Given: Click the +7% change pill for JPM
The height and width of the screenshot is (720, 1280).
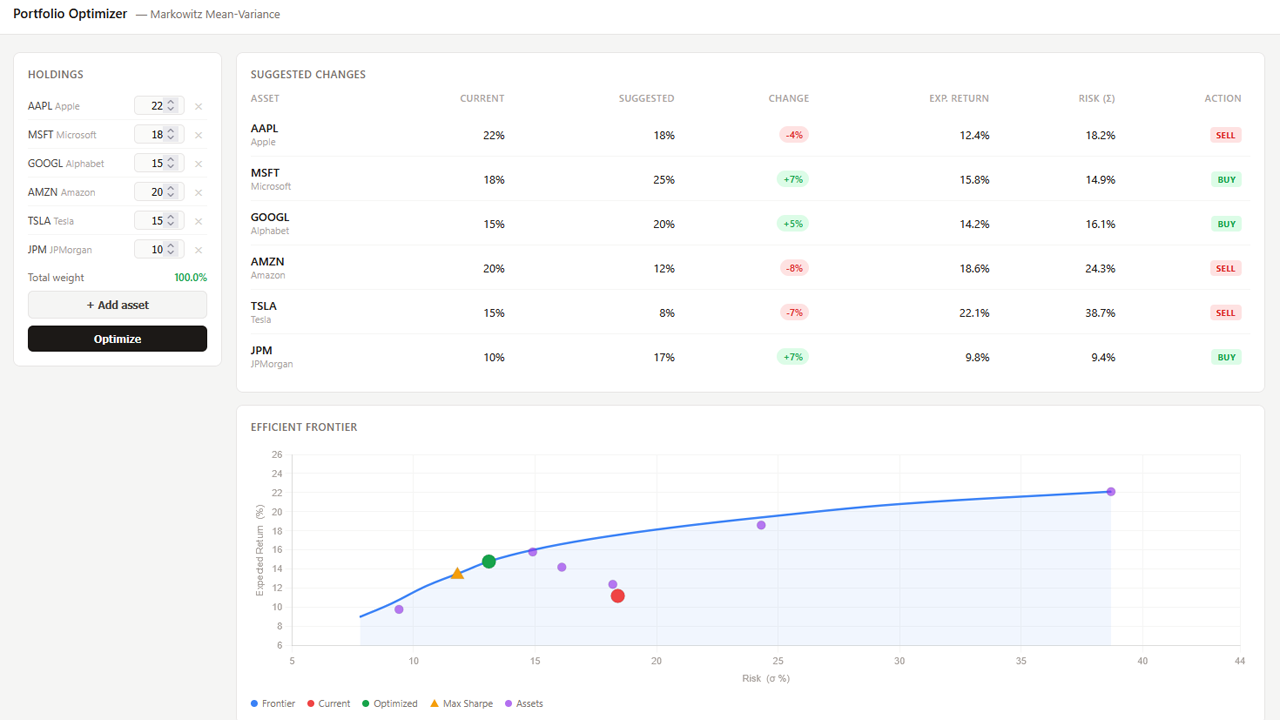Looking at the screenshot, I should click(x=793, y=357).
